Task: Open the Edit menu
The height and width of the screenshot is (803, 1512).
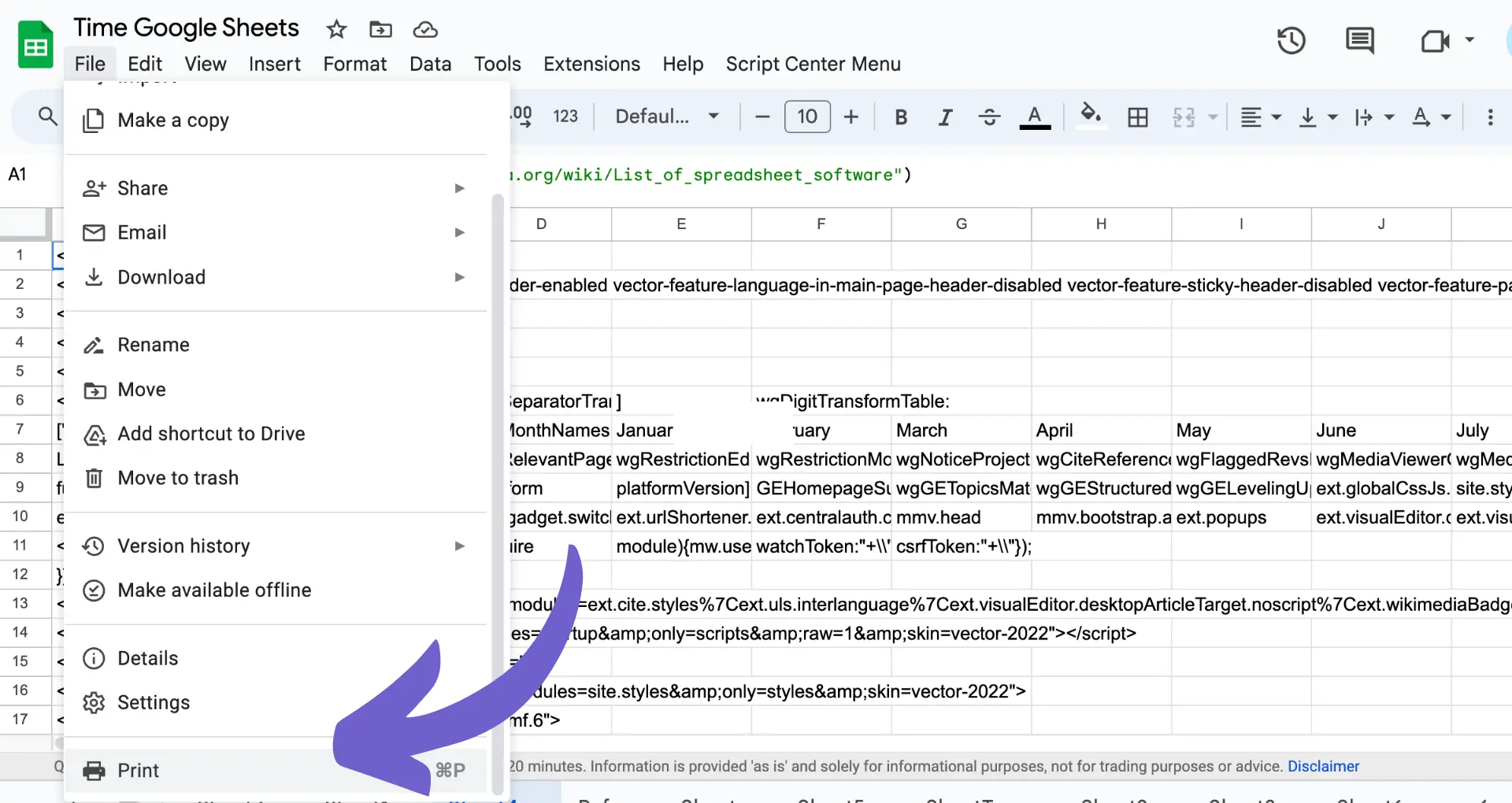Action: point(145,64)
